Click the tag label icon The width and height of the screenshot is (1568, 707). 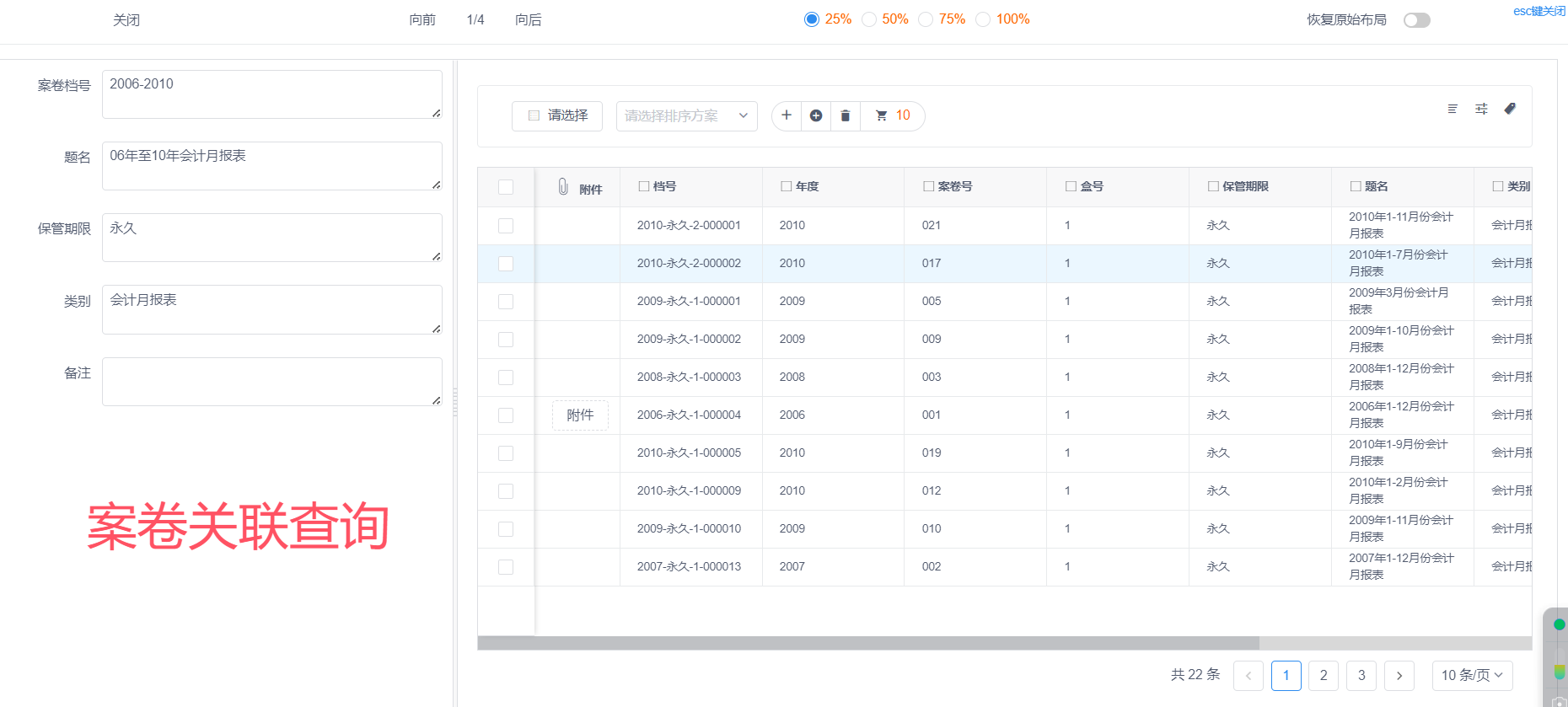[1510, 109]
